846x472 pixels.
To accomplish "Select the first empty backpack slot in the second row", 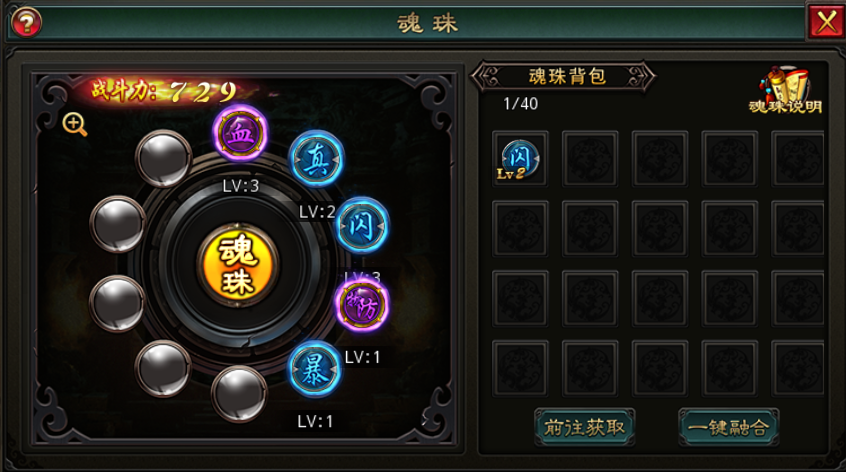I will point(520,229).
